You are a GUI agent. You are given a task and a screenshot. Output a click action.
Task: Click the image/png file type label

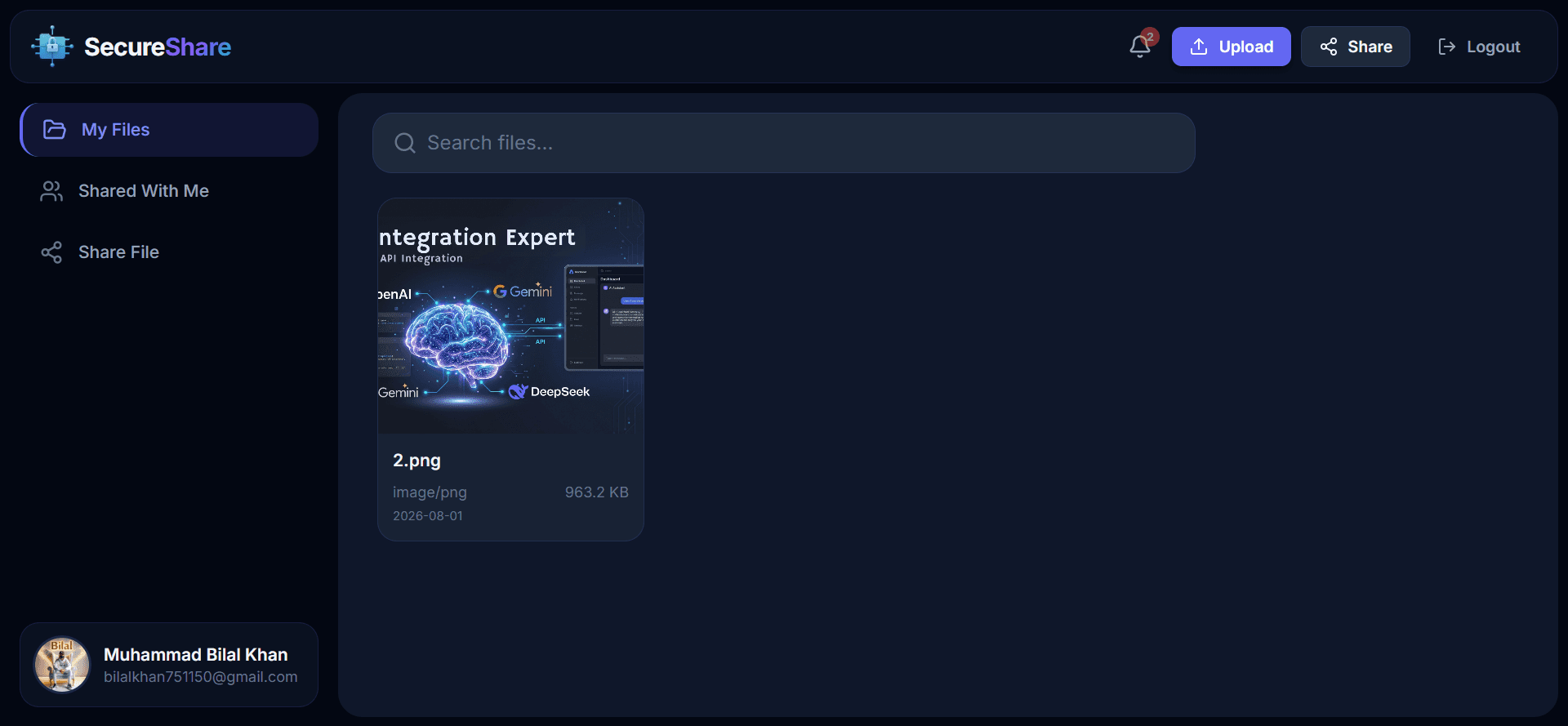430,492
